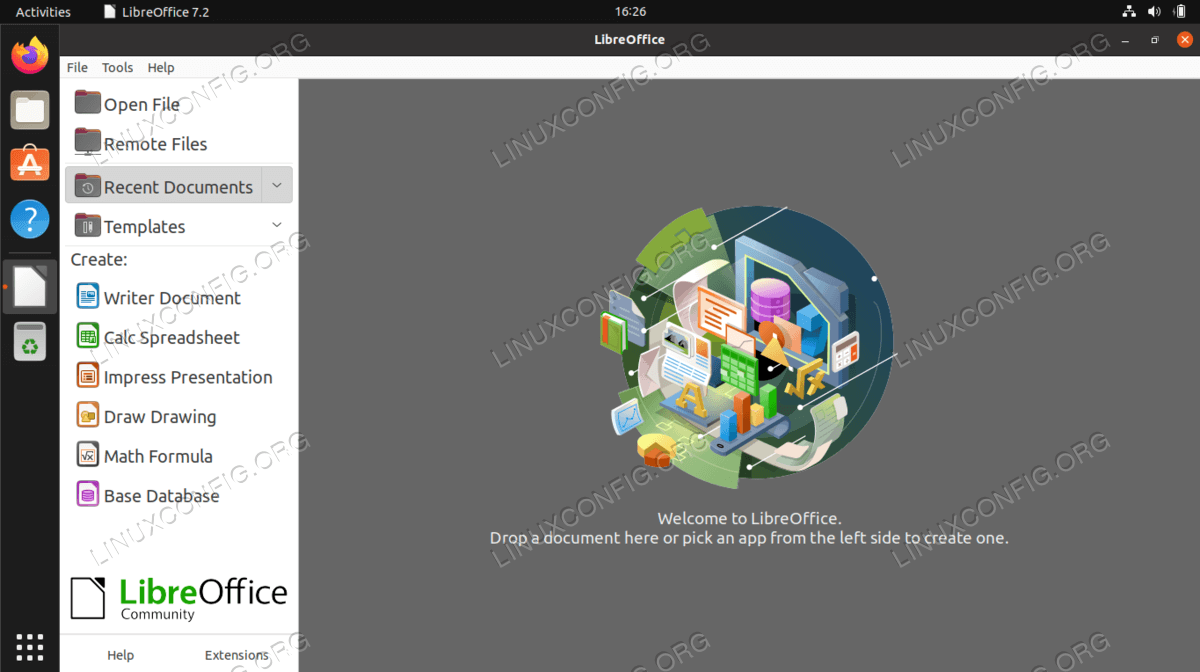Open the LibreOffice 7.2 app menu in top bar
Viewport: 1200px width, 672px height.
click(157, 12)
